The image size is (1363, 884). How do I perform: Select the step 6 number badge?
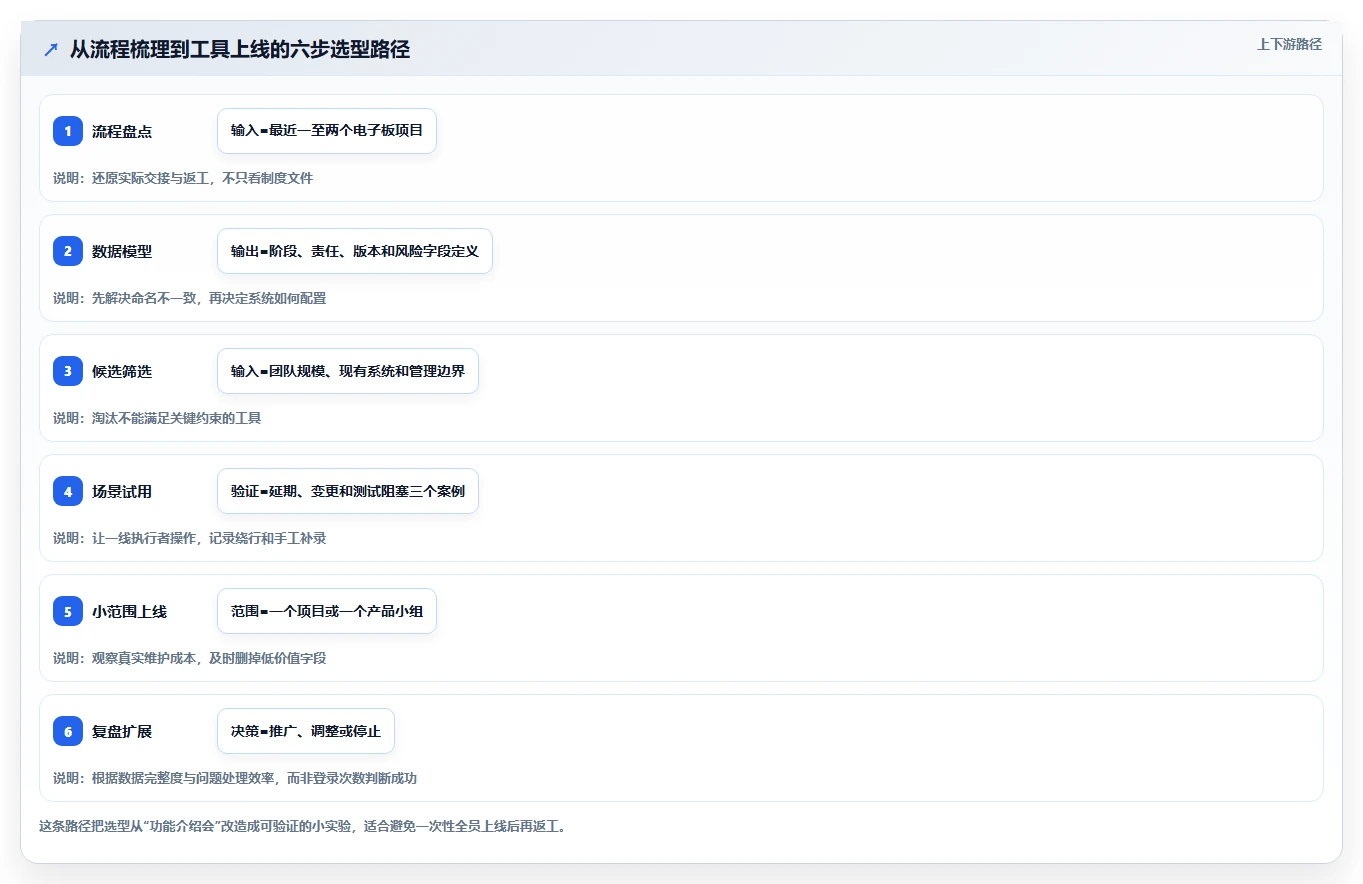coord(68,731)
